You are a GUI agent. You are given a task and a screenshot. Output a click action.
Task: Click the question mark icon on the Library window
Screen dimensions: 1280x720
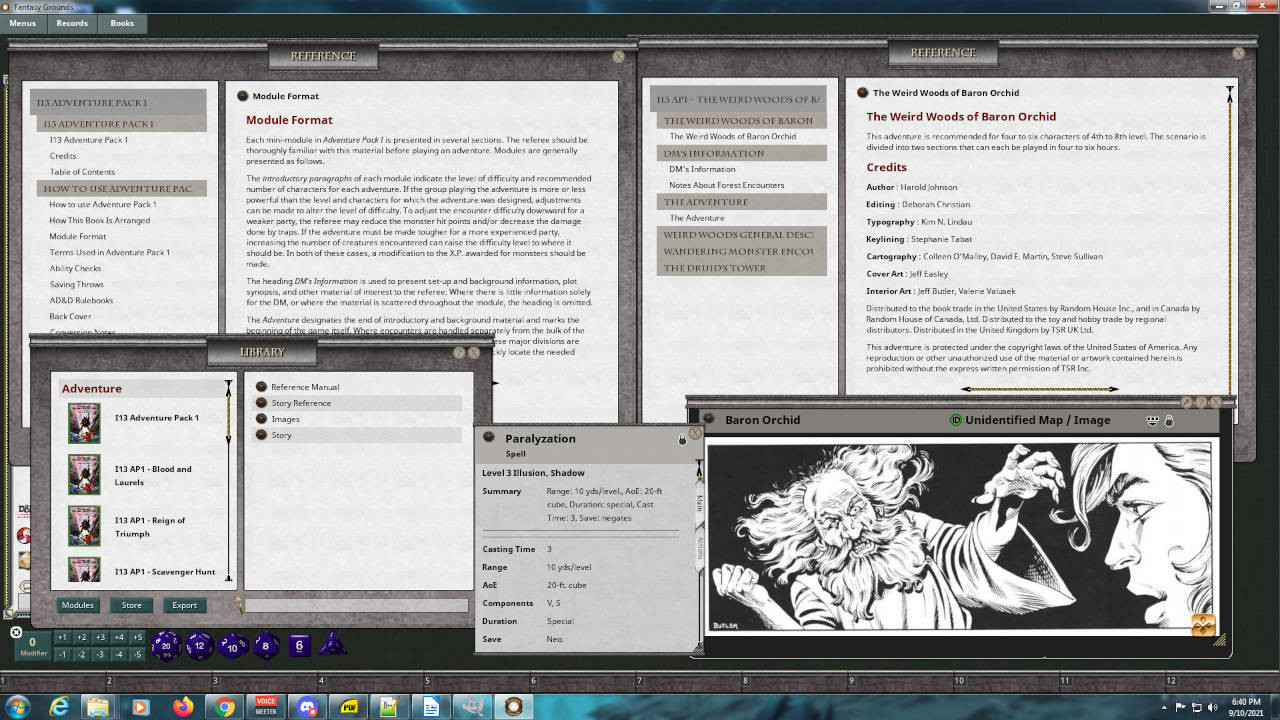[x=459, y=353]
